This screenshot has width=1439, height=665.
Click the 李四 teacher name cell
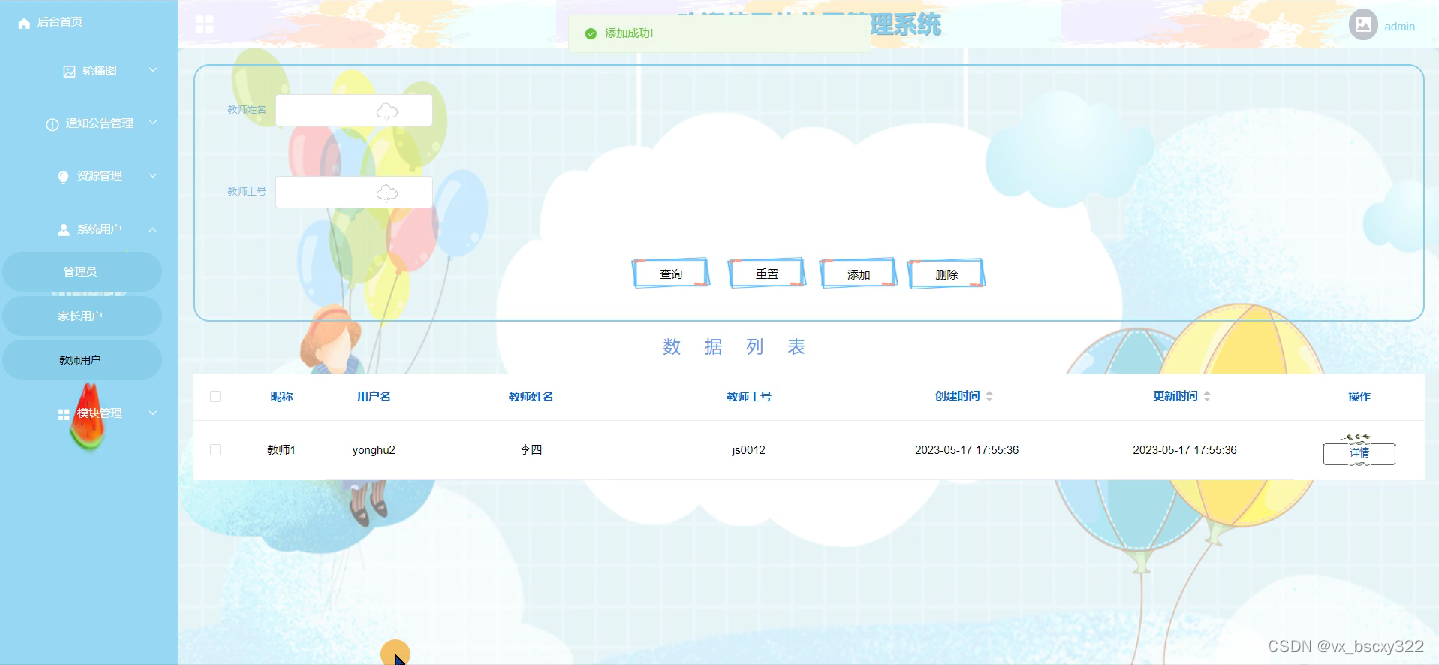pyautogui.click(x=531, y=450)
